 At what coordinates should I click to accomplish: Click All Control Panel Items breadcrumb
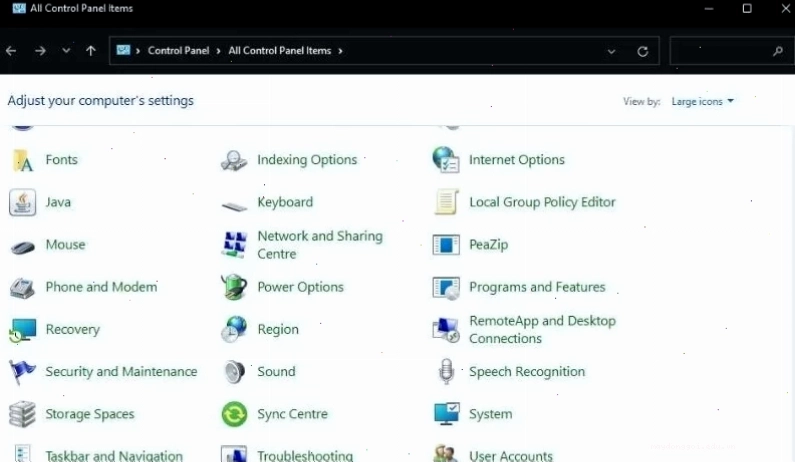click(279, 51)
